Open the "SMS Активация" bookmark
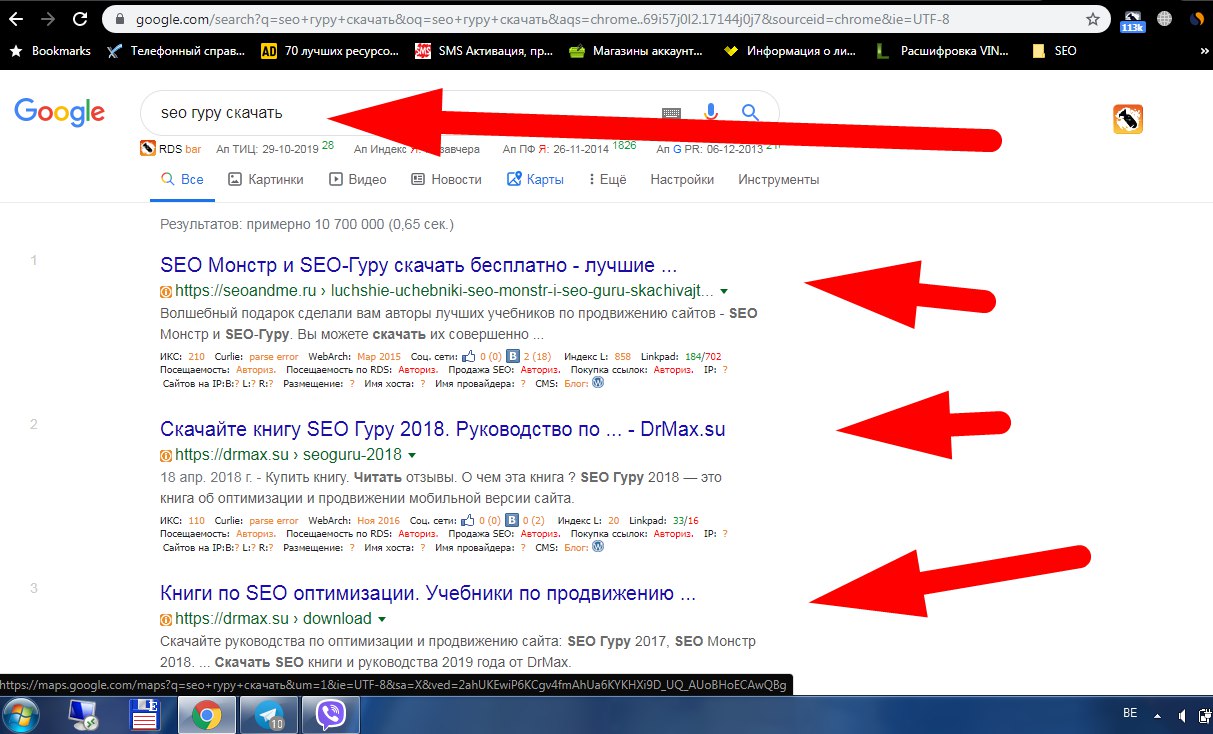This screenshot has height=734, width=1213. pyautogui.click(x=483, y=50)
